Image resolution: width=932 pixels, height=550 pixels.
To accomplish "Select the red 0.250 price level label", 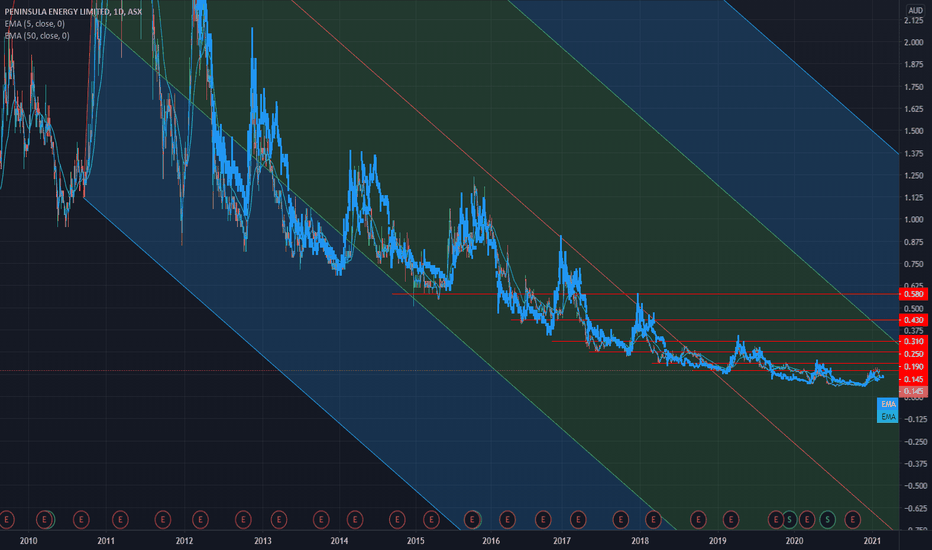I will (x=914, y=354).
